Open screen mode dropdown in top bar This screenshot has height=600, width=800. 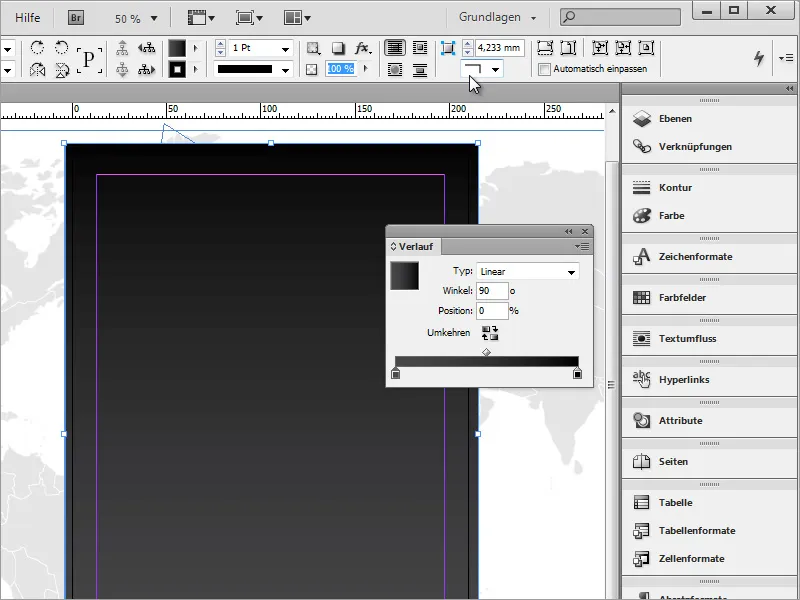249,18
